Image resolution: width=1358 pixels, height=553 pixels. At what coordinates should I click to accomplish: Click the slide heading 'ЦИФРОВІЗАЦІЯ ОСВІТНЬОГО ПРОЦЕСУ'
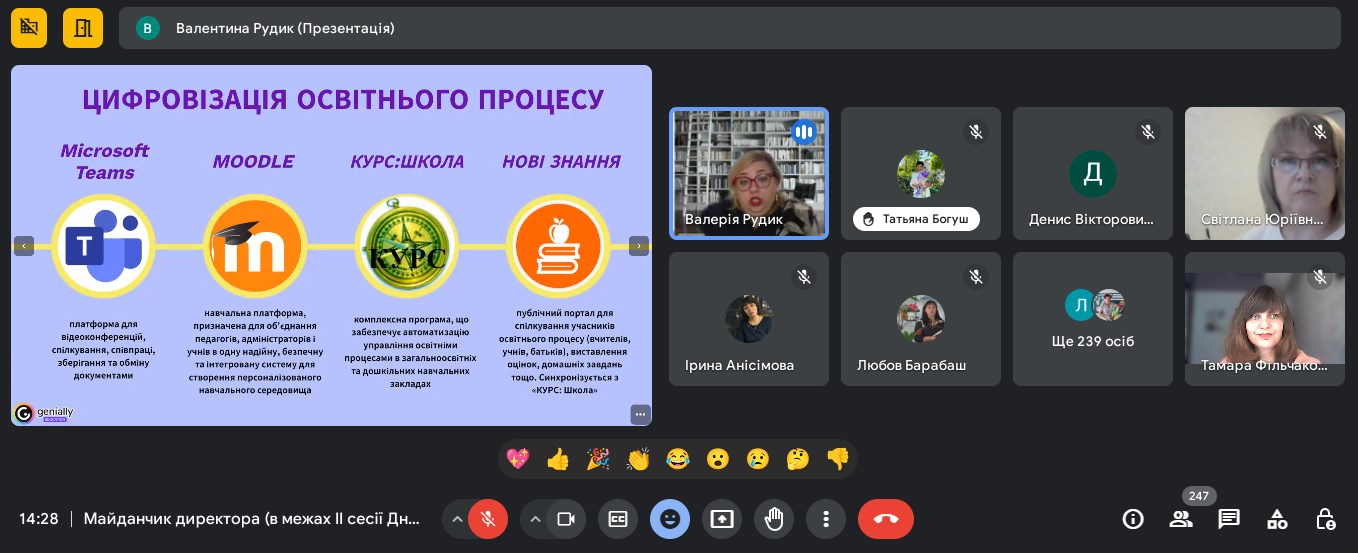click(343, 99)
